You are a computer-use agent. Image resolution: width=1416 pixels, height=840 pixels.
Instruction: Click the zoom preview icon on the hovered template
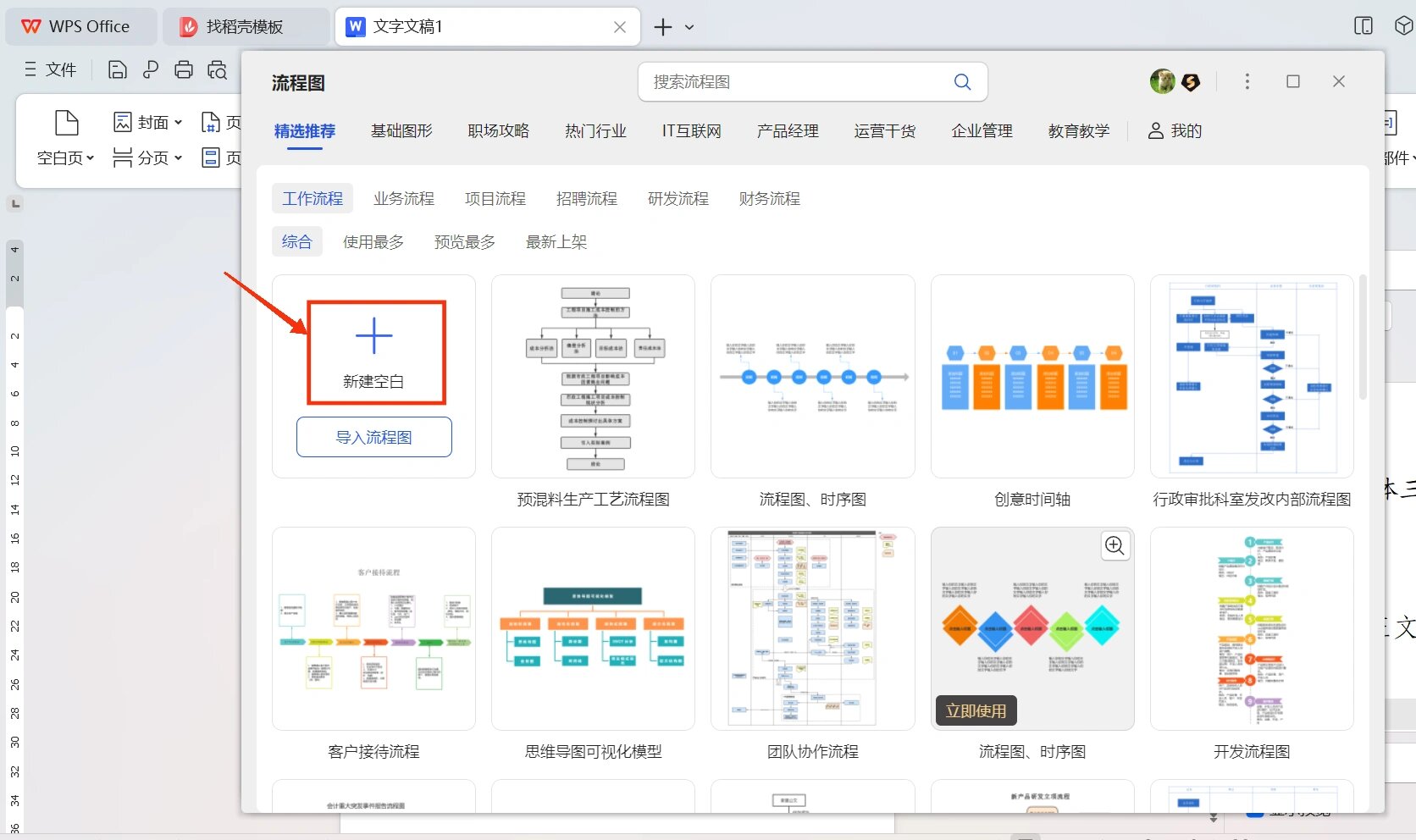point(1115,546)
